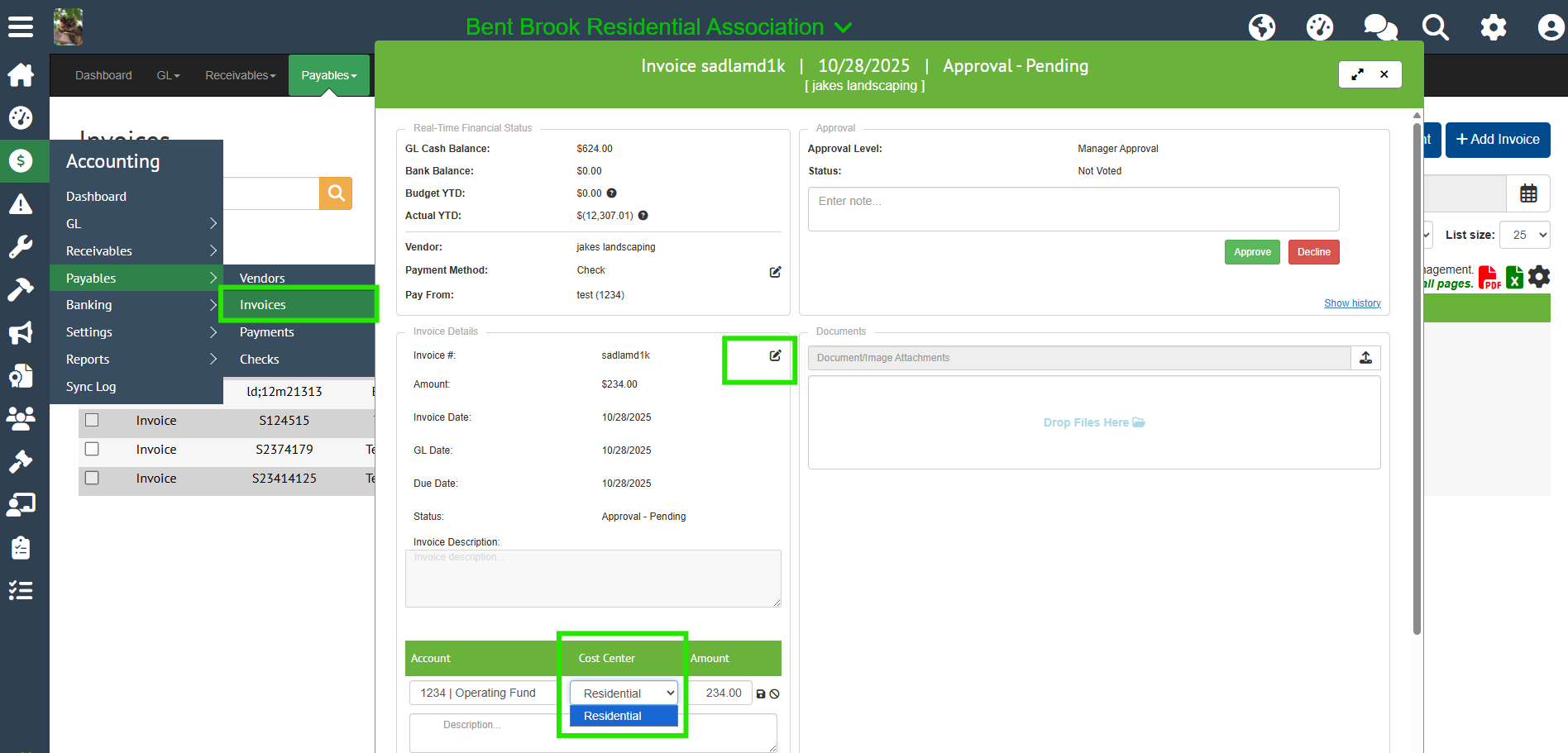Click the orange search button
The image size is (1568, 753).
point(336,193)
